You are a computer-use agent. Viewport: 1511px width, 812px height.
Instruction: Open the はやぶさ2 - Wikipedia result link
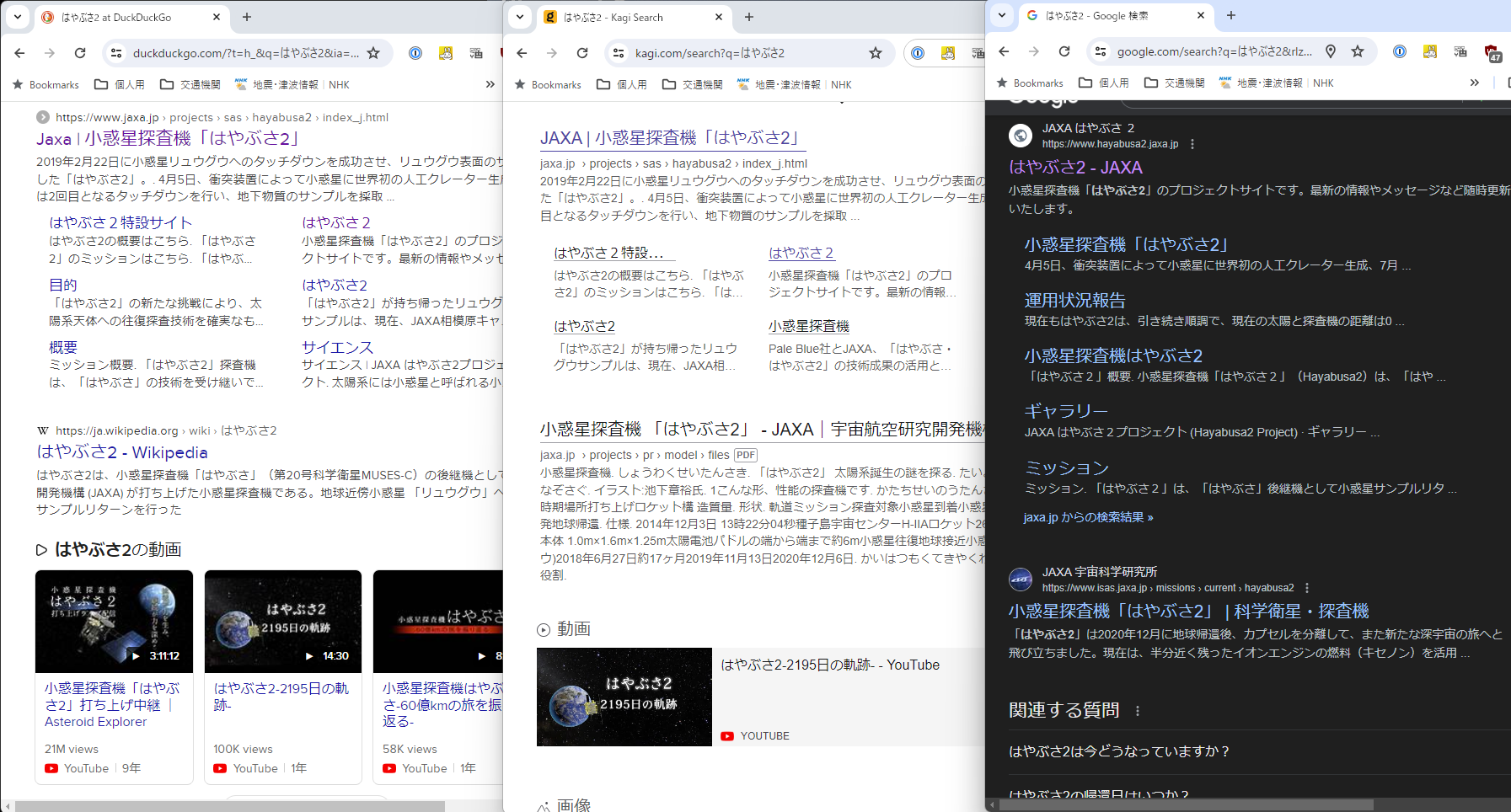122,452
